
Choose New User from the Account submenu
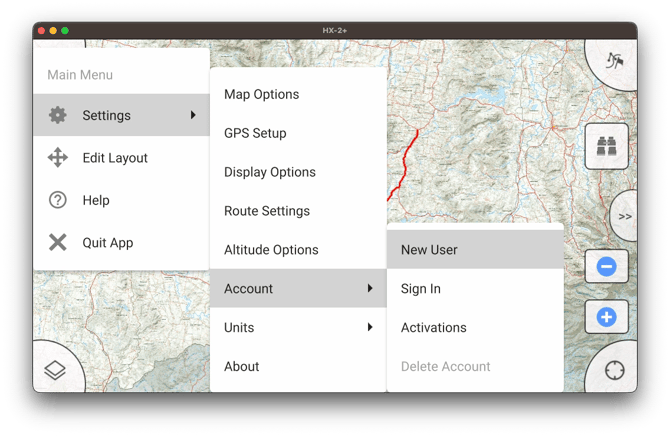pos(429,250)
